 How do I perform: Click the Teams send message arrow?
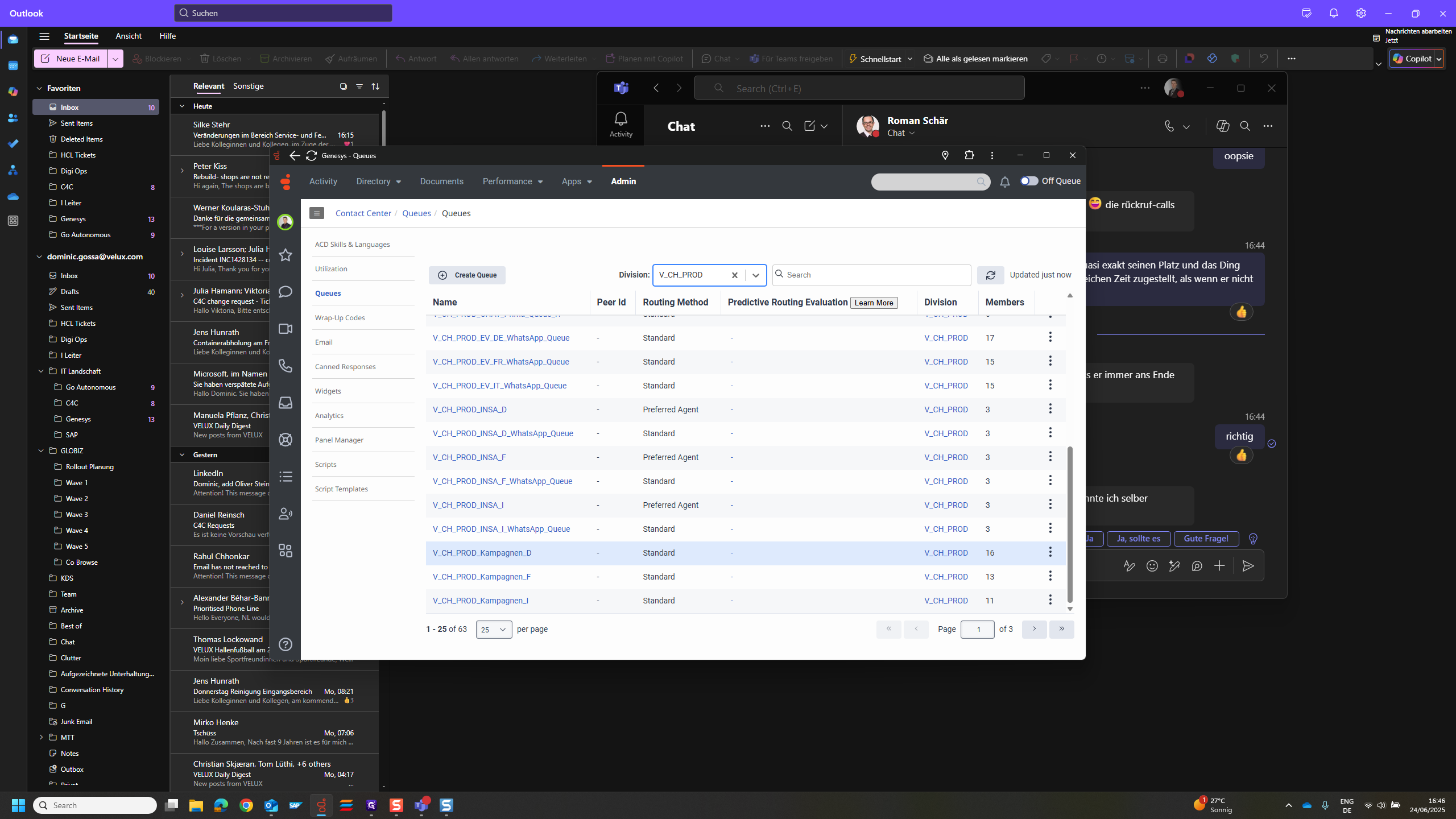[x=1248, y=566]
